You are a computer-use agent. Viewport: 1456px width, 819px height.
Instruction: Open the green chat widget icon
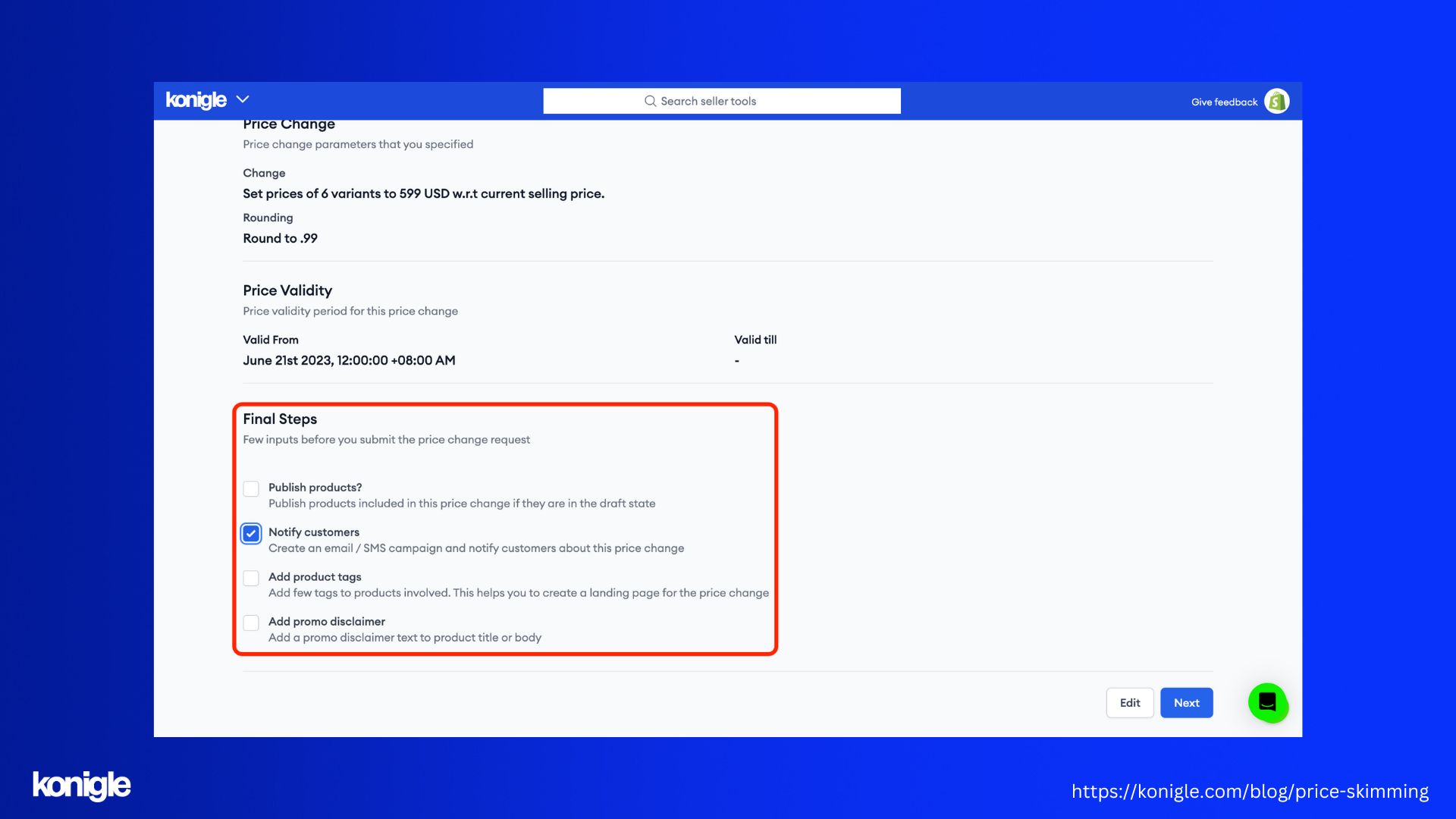pos(1268,703)
